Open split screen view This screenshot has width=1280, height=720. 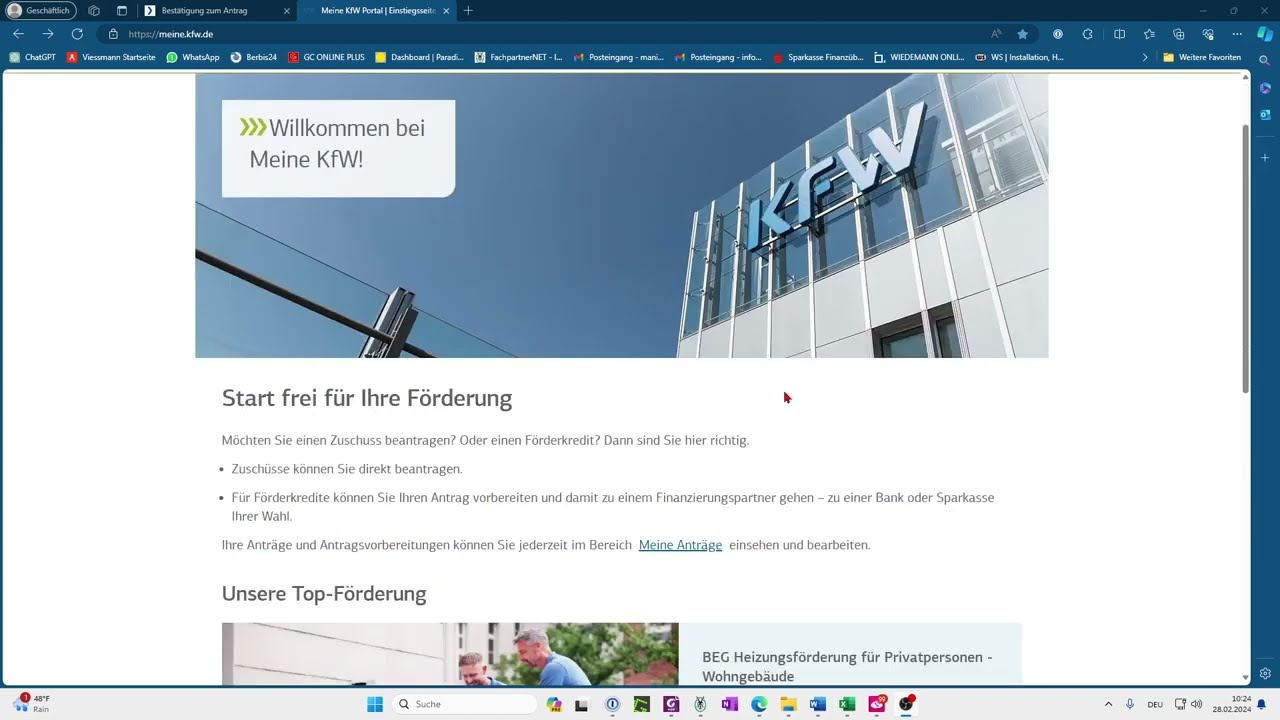point(1119,34)
